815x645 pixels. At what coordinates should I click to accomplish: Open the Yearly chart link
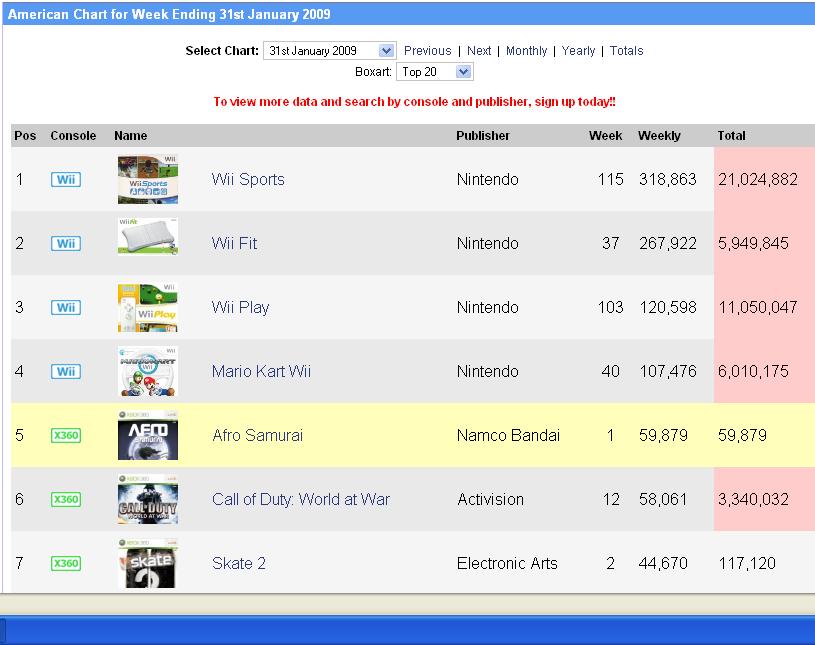coord(578,51)
